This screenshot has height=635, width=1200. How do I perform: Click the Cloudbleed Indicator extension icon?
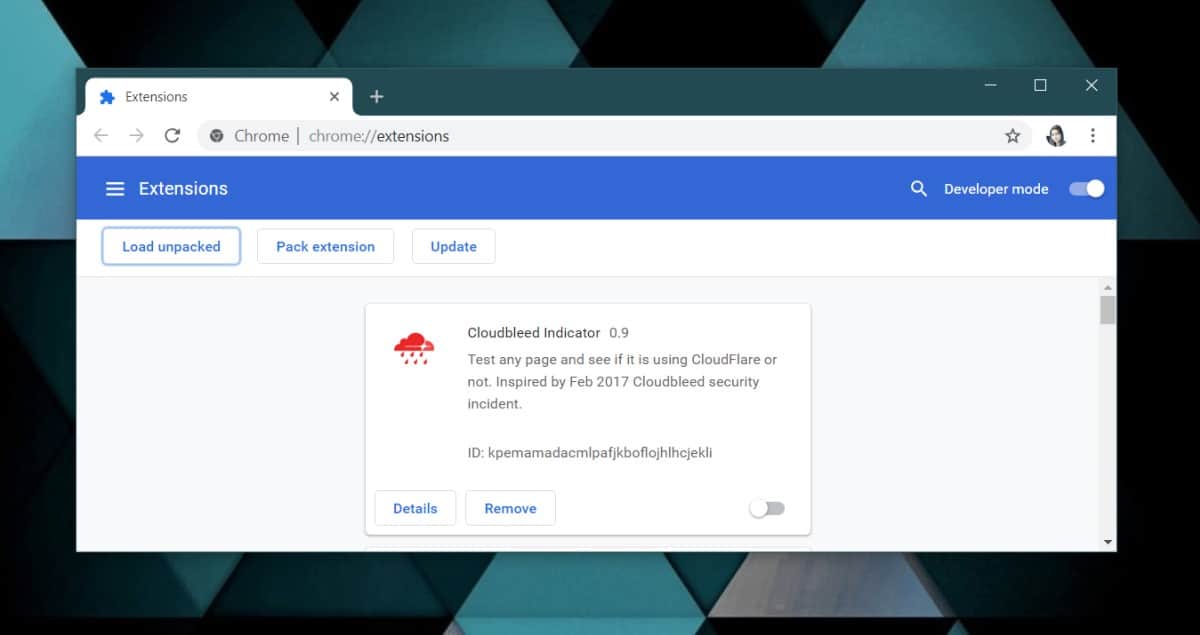tap(414, 348)
